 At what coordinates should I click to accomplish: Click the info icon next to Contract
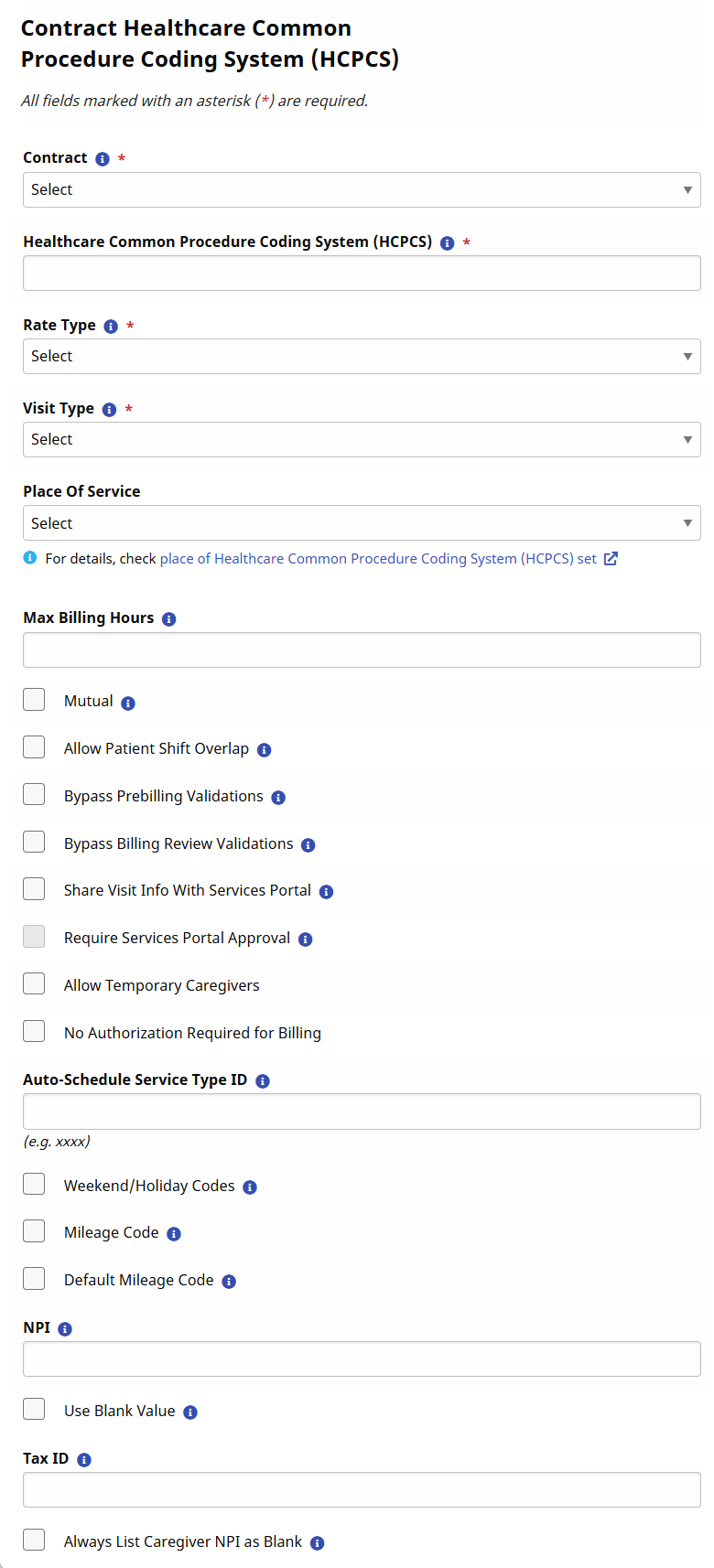pos(103,159)
